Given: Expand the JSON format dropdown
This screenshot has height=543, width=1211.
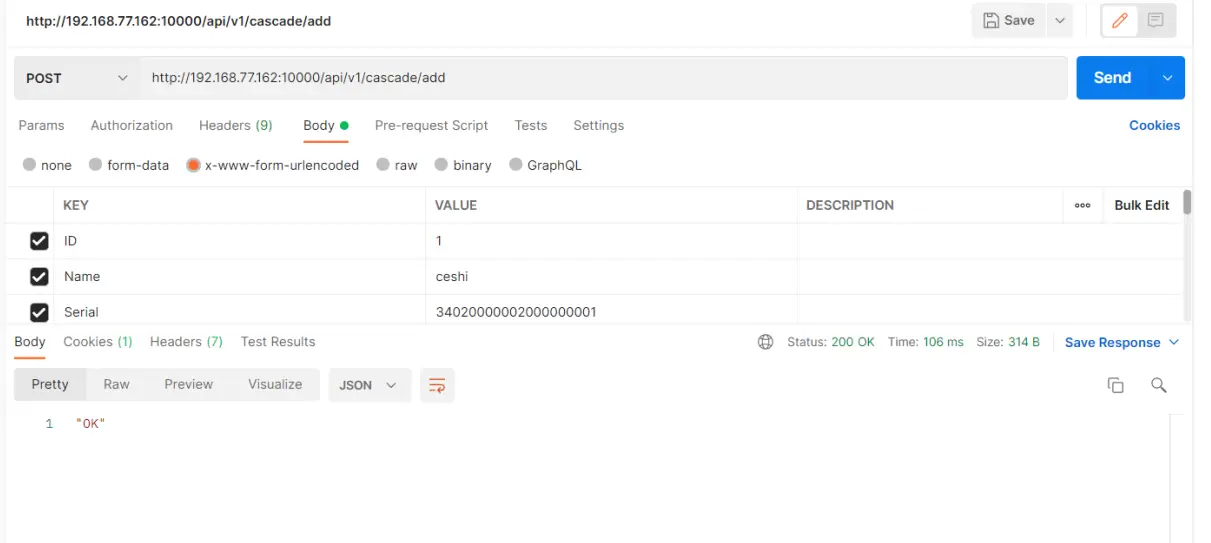Looking at the screenshot, I should 369,385.
